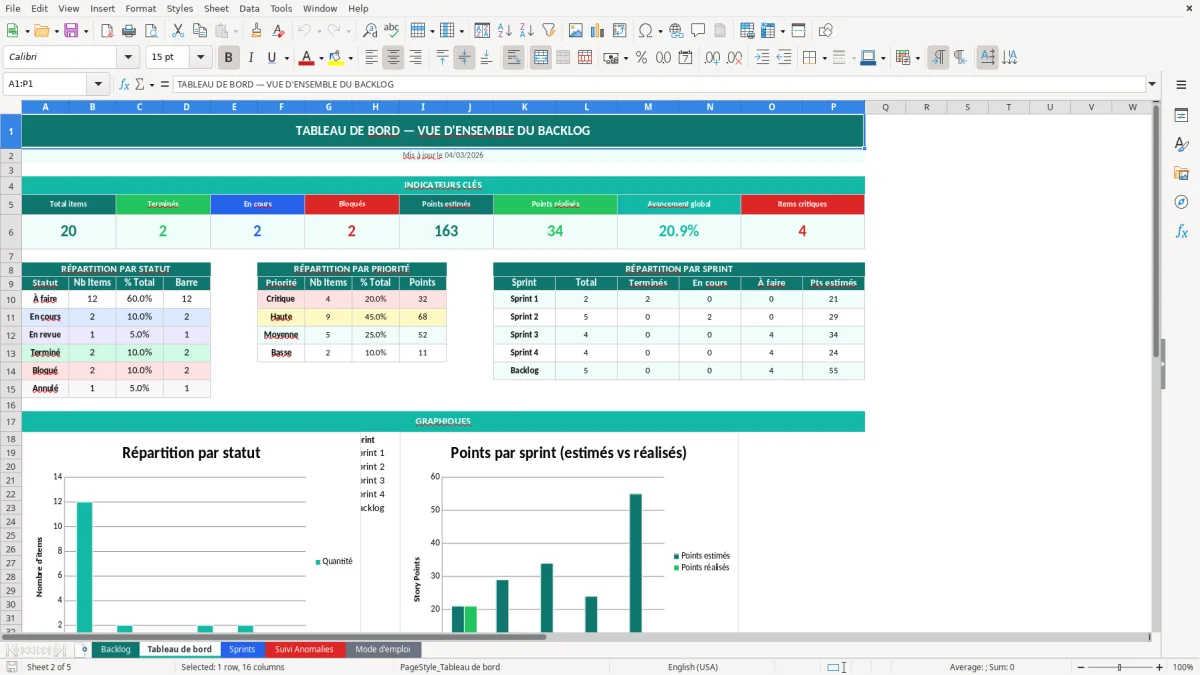Switch to the Sprints sheet tab
This screenshot has width=1200, height=675.
tap(242, 649)
